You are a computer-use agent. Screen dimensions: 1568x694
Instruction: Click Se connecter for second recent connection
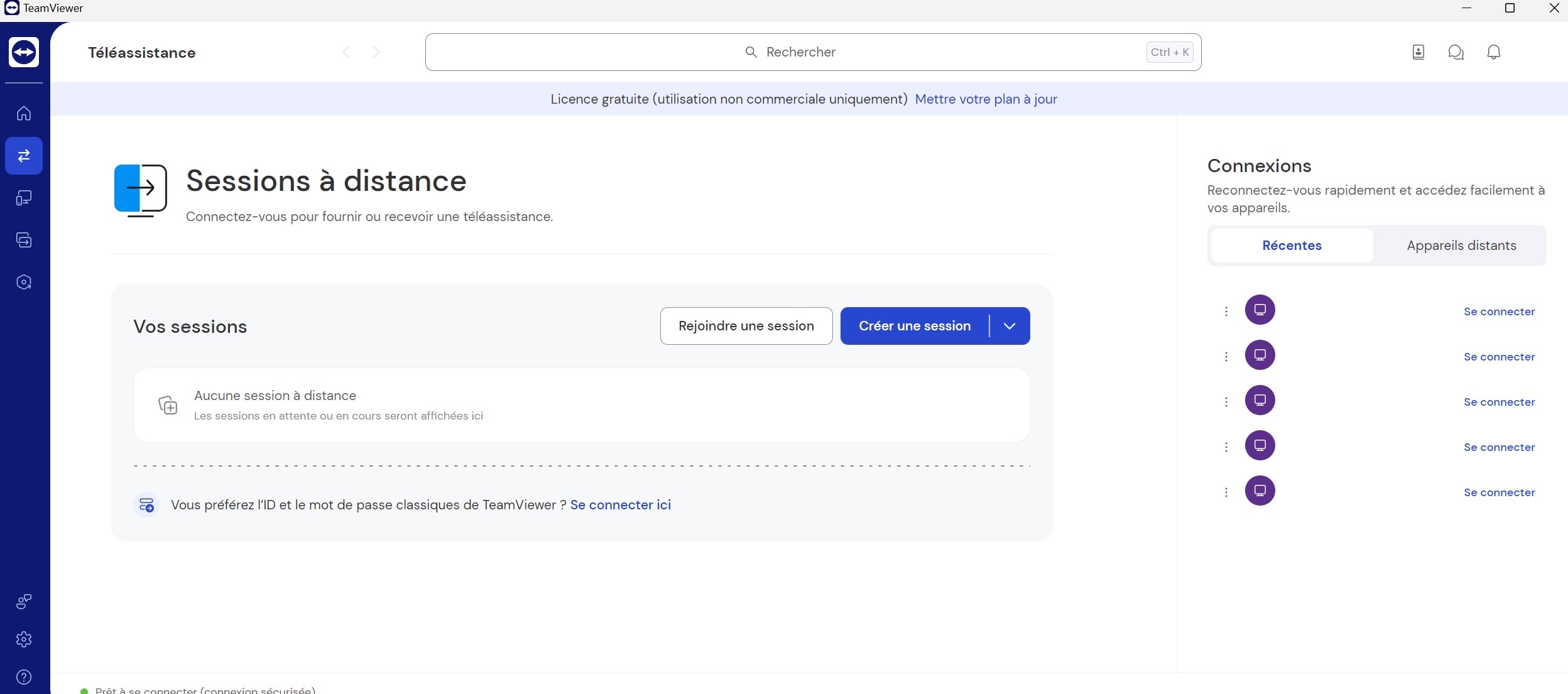[x=1499, y=357]
